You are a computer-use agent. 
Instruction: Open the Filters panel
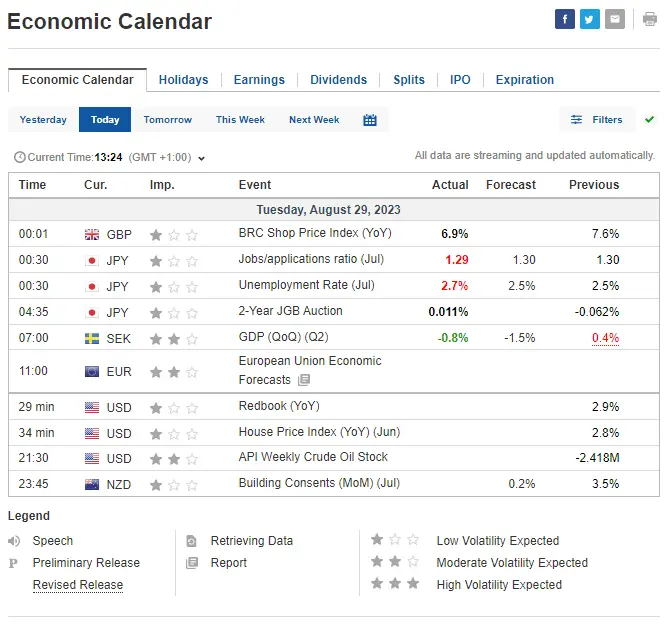pyautogui.click(x=596, y=120)
